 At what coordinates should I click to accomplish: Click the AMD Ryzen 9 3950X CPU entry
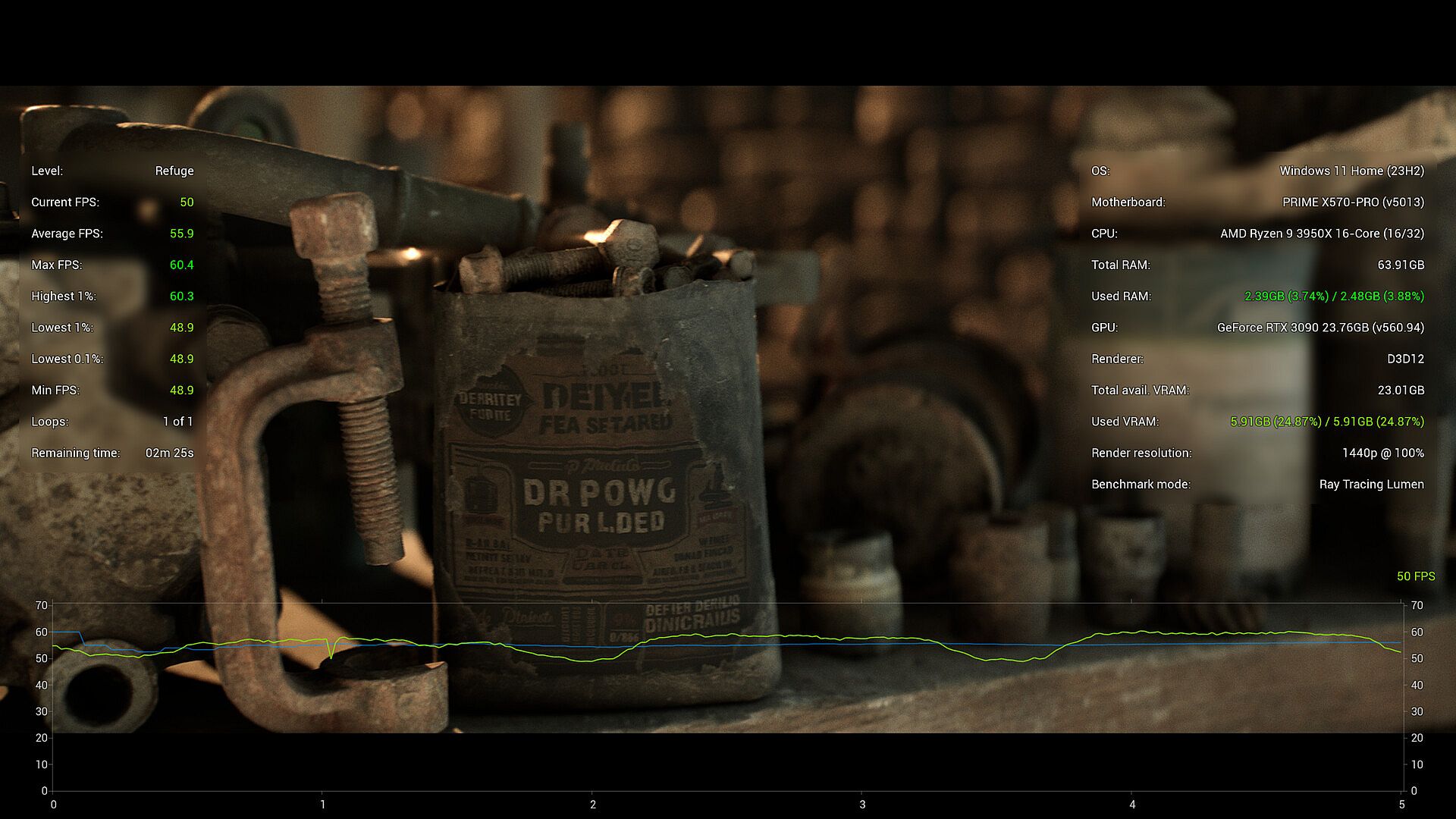click(1322, 234)
